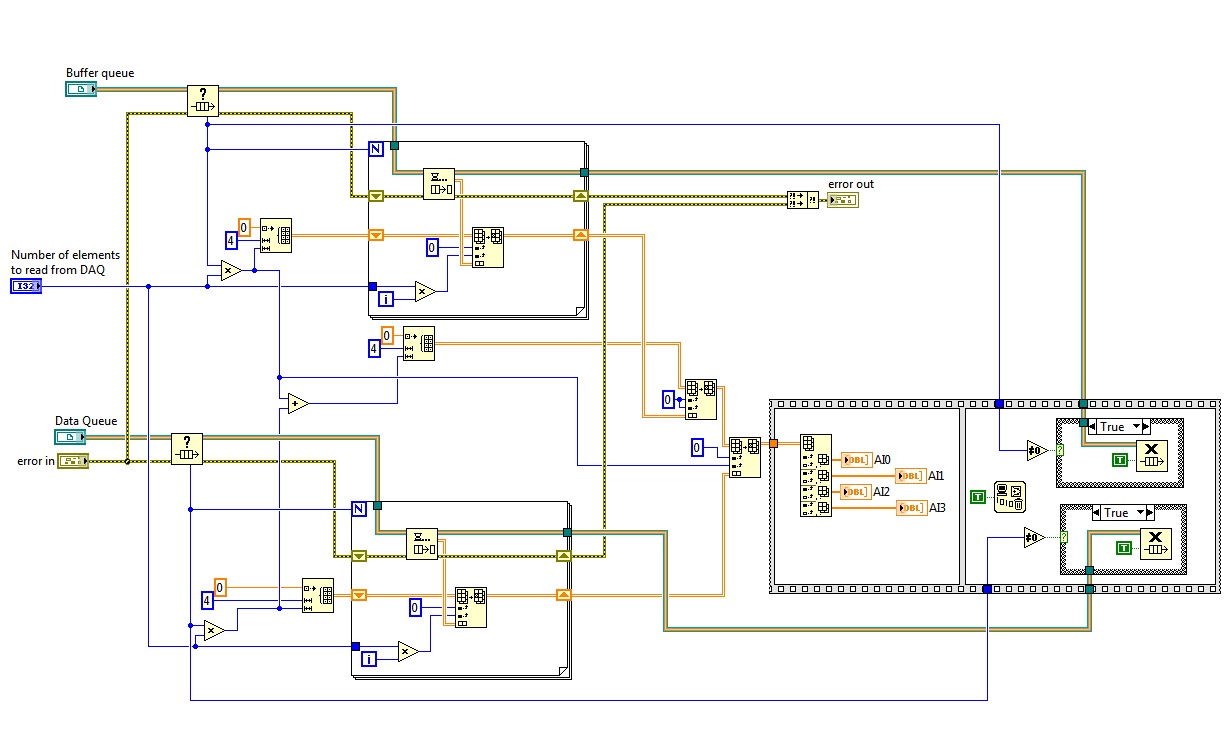Select the 'error out' label text
The width and height of the screenshot is (1224, 738).
click(x=851, y=184)
